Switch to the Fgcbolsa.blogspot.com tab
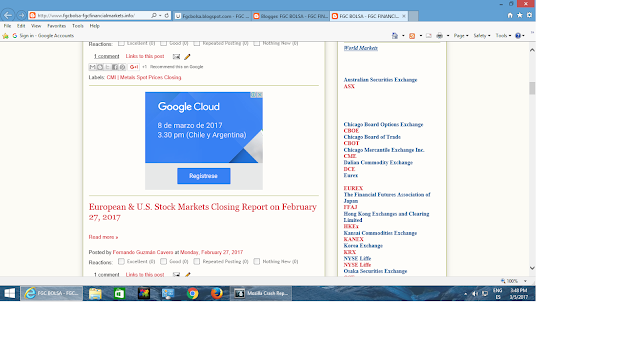 tap(213, 16)
